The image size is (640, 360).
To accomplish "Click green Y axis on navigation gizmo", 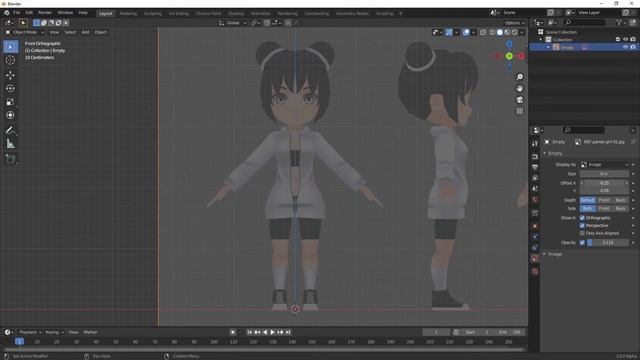I will point(509,56).
